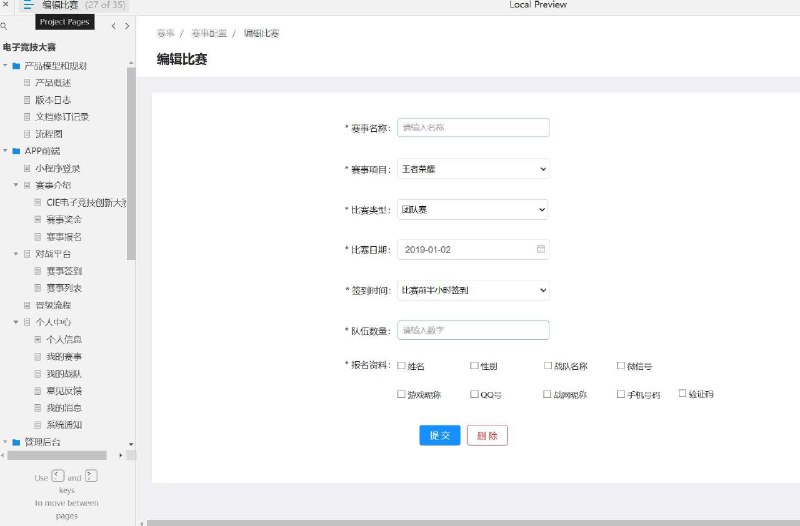The width and height of the screenshot is (800, 526).
Task: Click the page icon beside 流程图
Action: (x=27, y=134)
